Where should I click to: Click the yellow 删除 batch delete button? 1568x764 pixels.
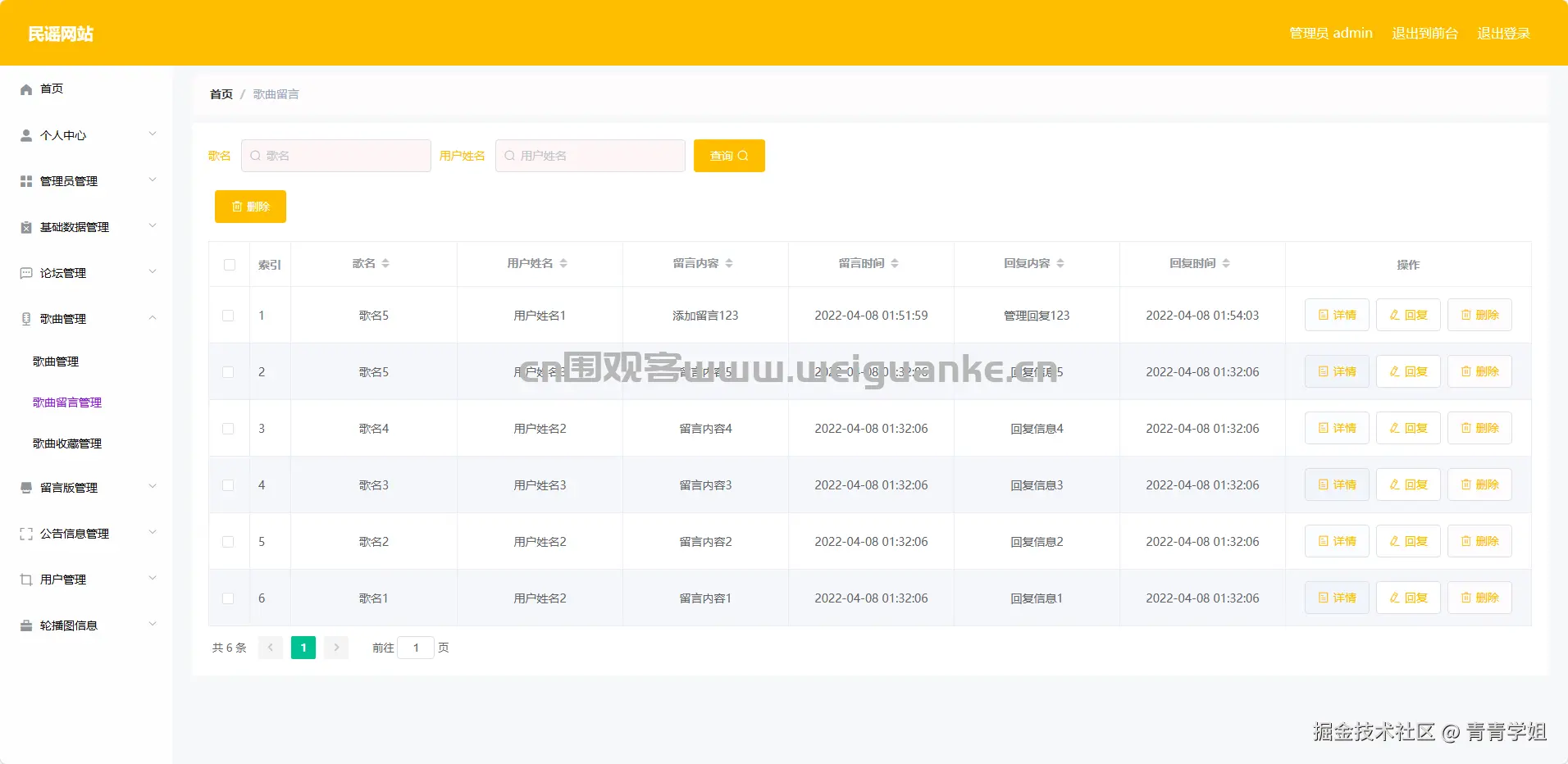[250, 207]
